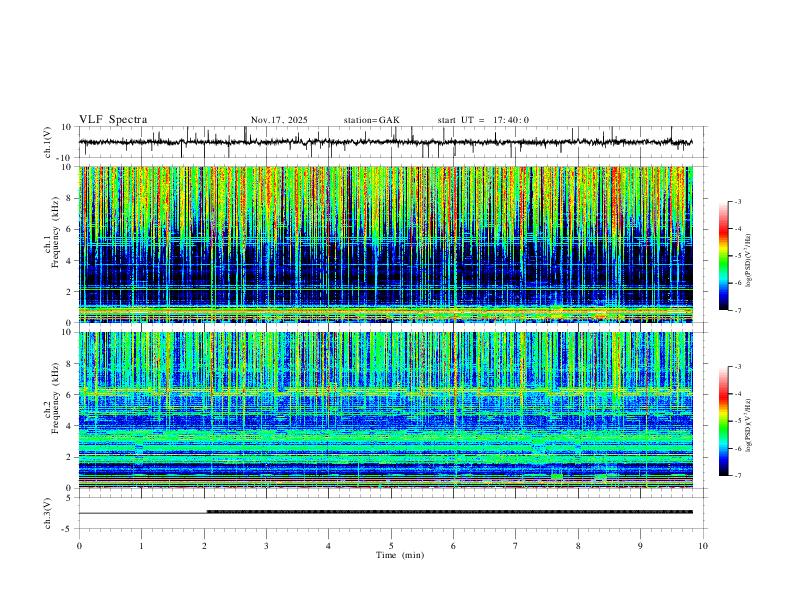Click the 'ch.1(V)' waveform axis label

[x=47, y=142]
